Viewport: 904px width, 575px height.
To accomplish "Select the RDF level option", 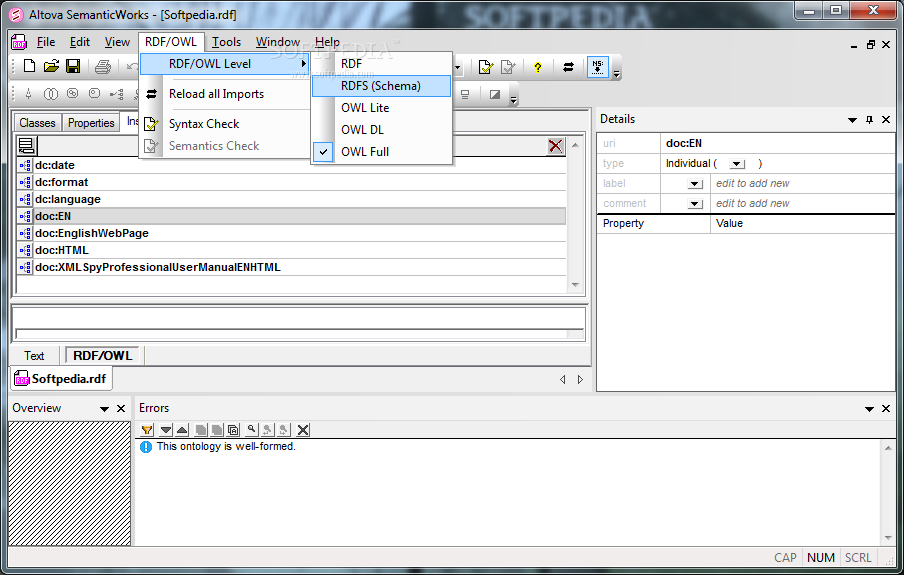I will pyautogui.click(x=382, y=64).
